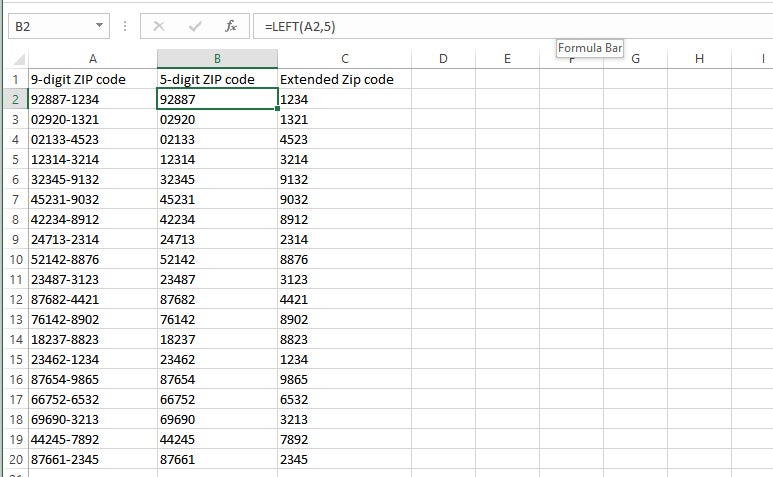Click cell with 23462-1234

[x=93, y=360]
